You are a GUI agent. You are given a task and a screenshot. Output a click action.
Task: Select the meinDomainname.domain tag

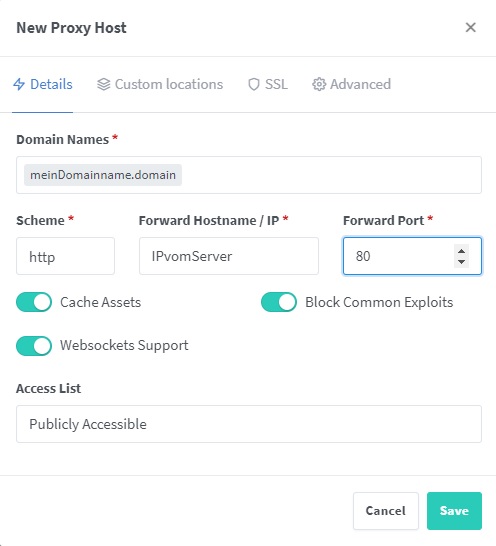pos(103,175)
